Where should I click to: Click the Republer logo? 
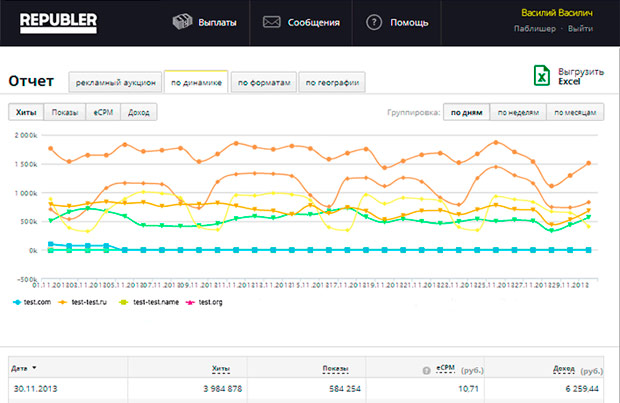(x=53, y=20)
